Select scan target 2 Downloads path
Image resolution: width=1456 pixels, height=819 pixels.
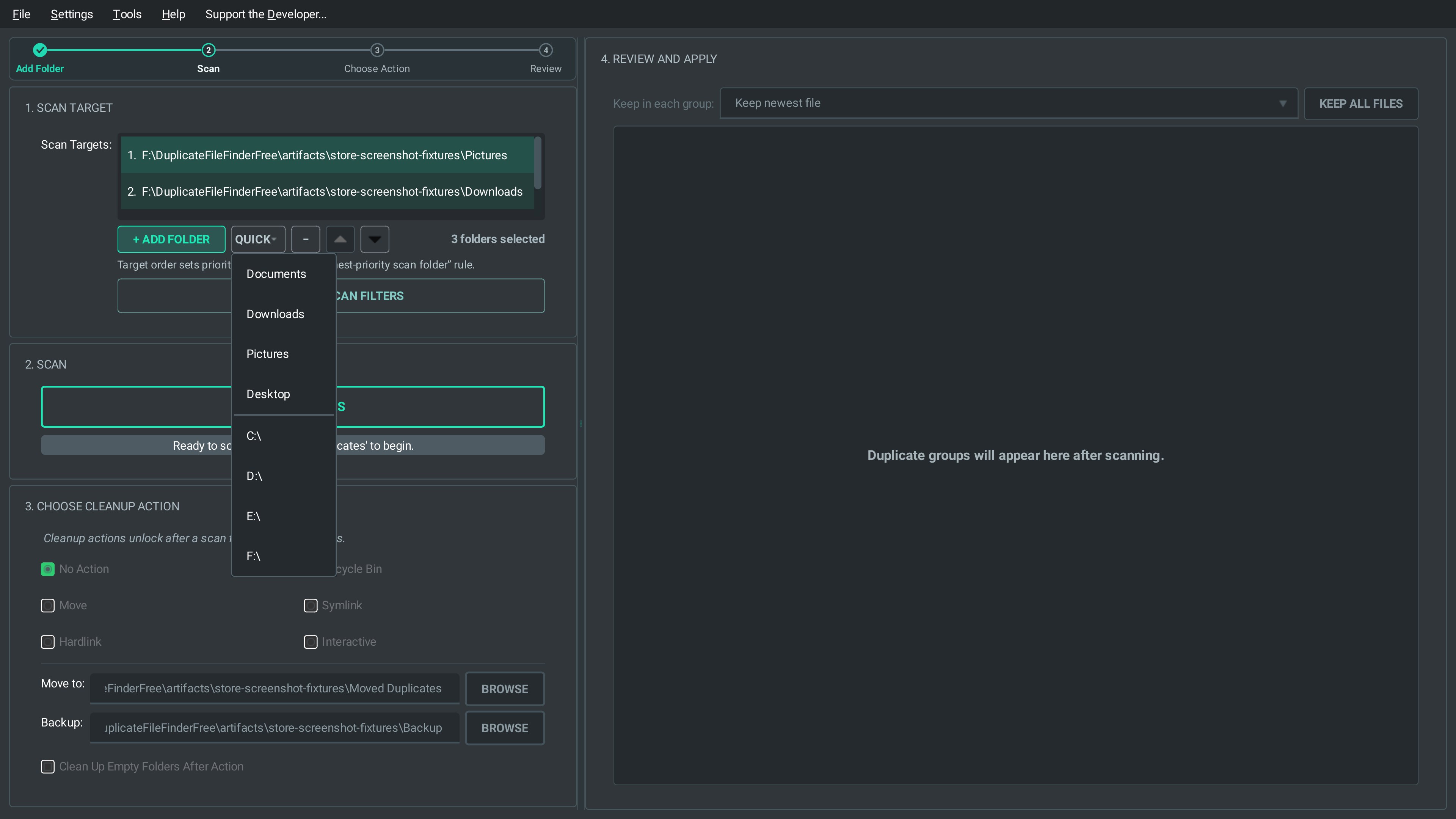(327, 191)
